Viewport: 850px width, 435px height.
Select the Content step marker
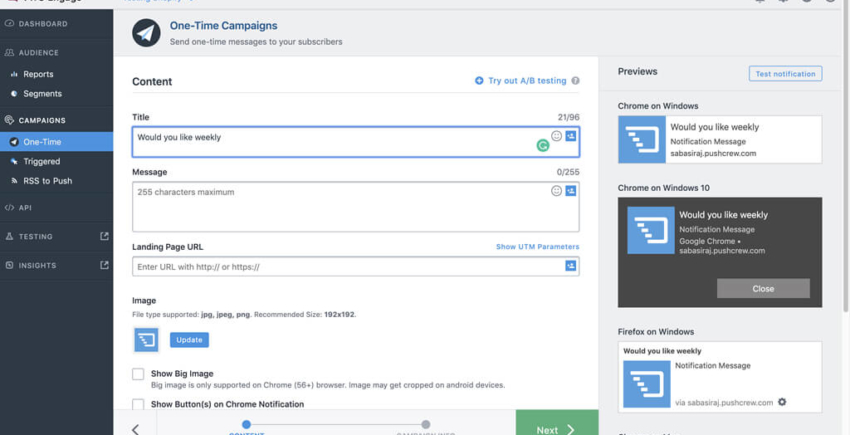tap(247, 424)
